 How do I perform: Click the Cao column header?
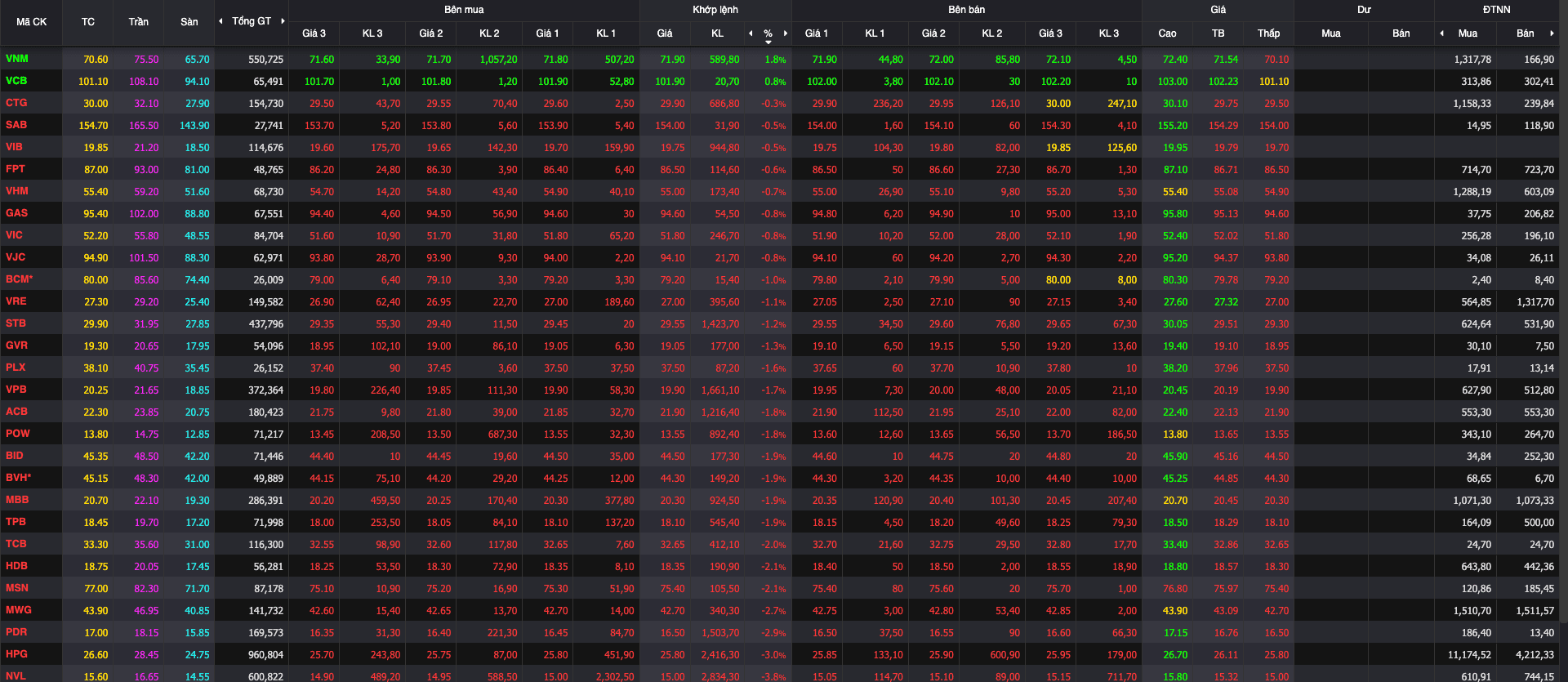coord(1167,33)
